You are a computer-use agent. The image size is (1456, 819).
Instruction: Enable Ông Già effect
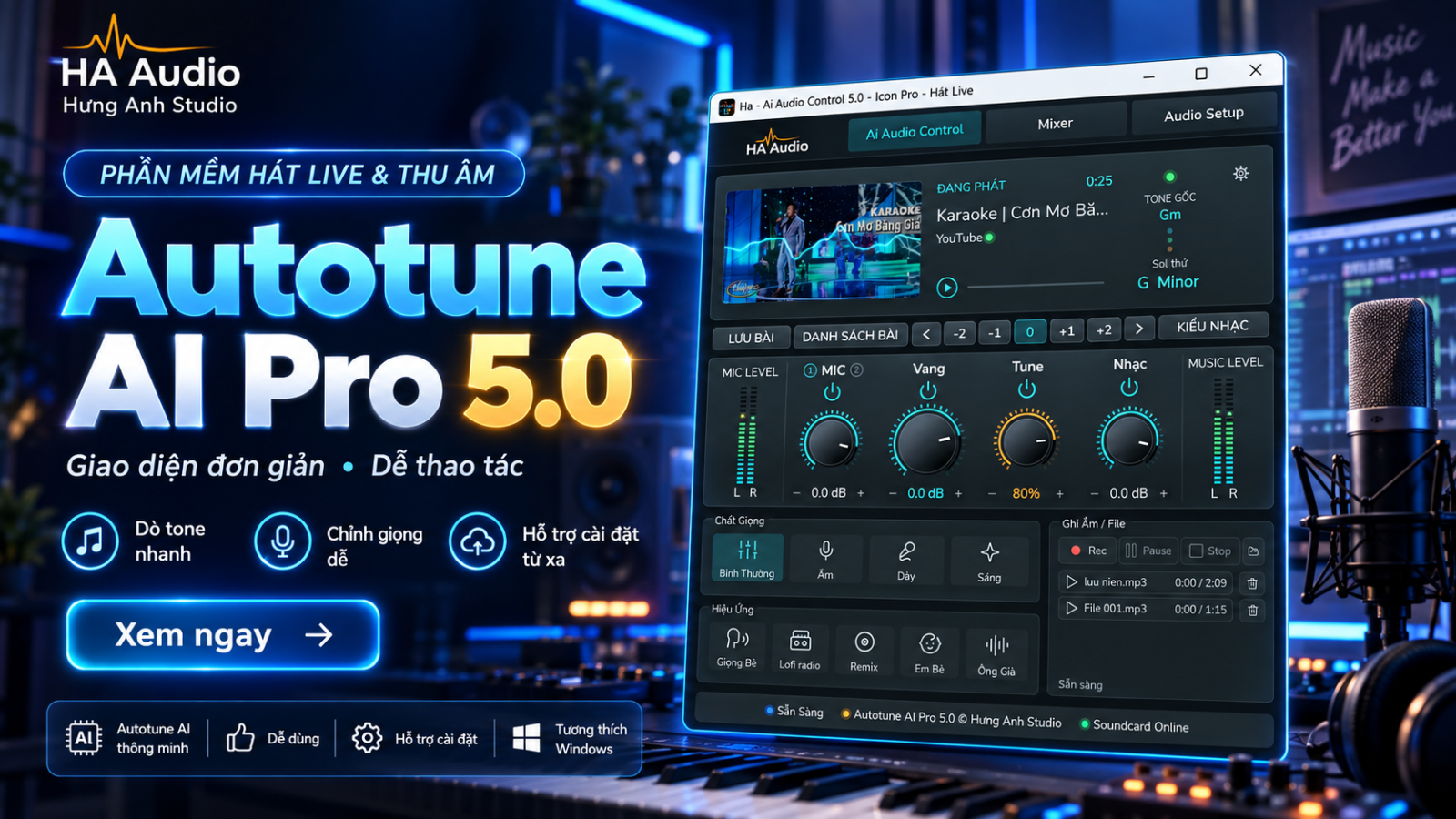pos(996,654)
